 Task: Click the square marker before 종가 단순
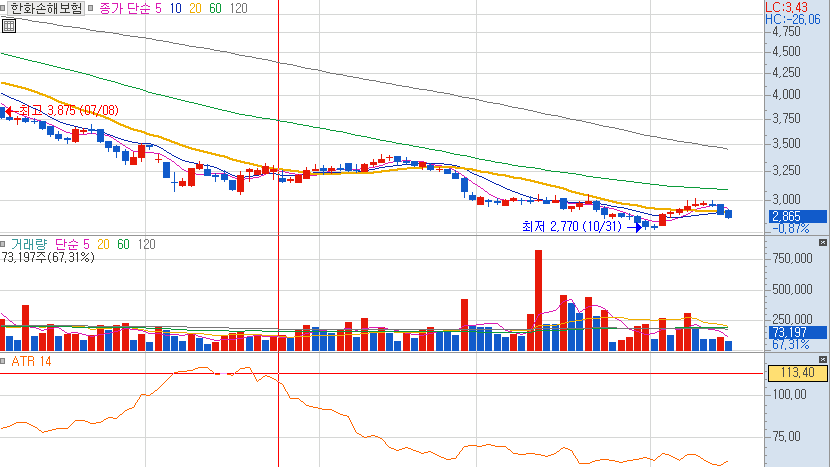91,8
